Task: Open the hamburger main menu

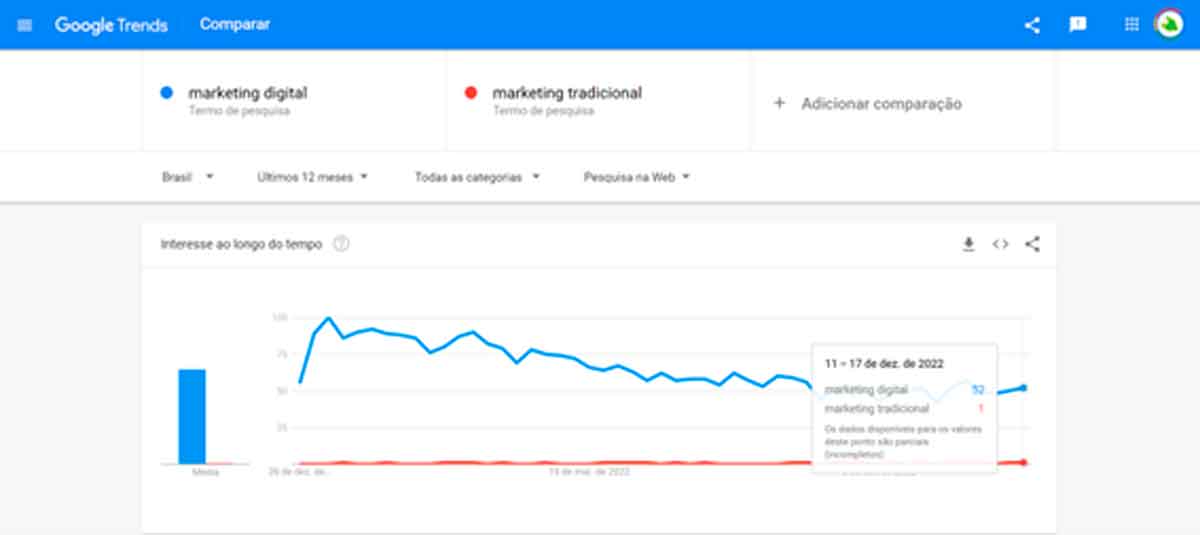Action: (x=25, y=25)
